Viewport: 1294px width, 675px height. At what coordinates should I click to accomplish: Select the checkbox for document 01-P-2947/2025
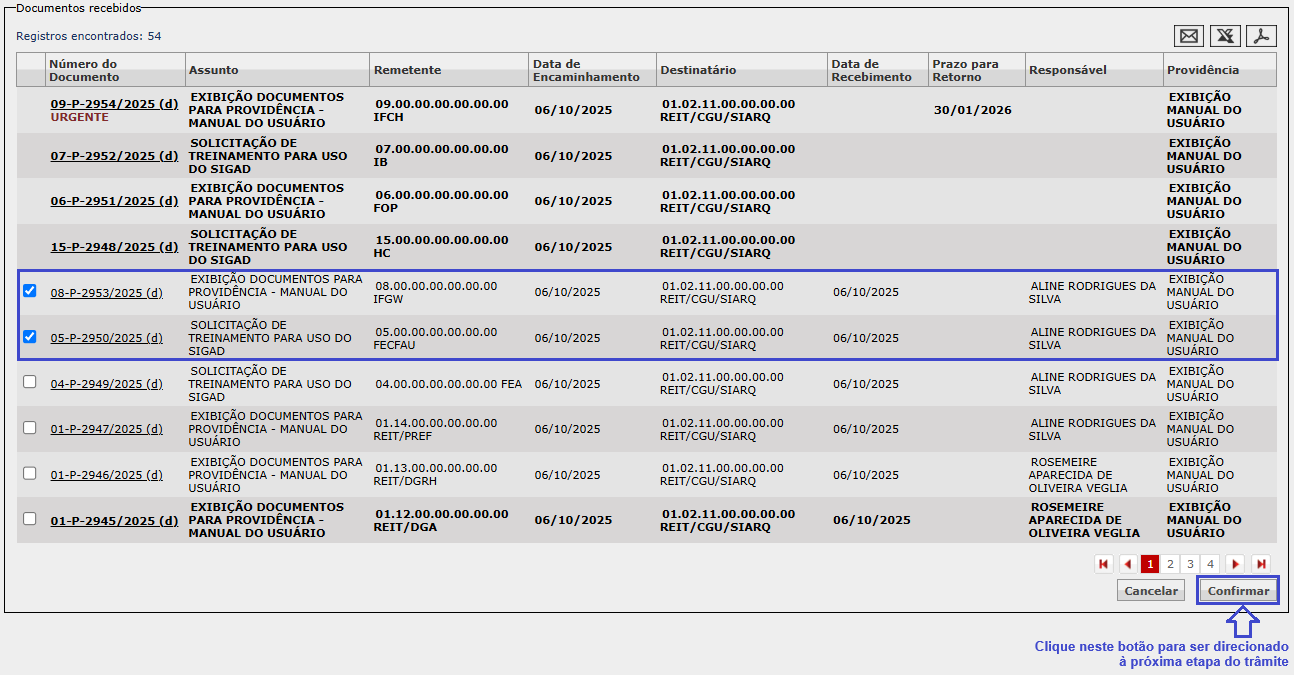click(x=30, y=428)
